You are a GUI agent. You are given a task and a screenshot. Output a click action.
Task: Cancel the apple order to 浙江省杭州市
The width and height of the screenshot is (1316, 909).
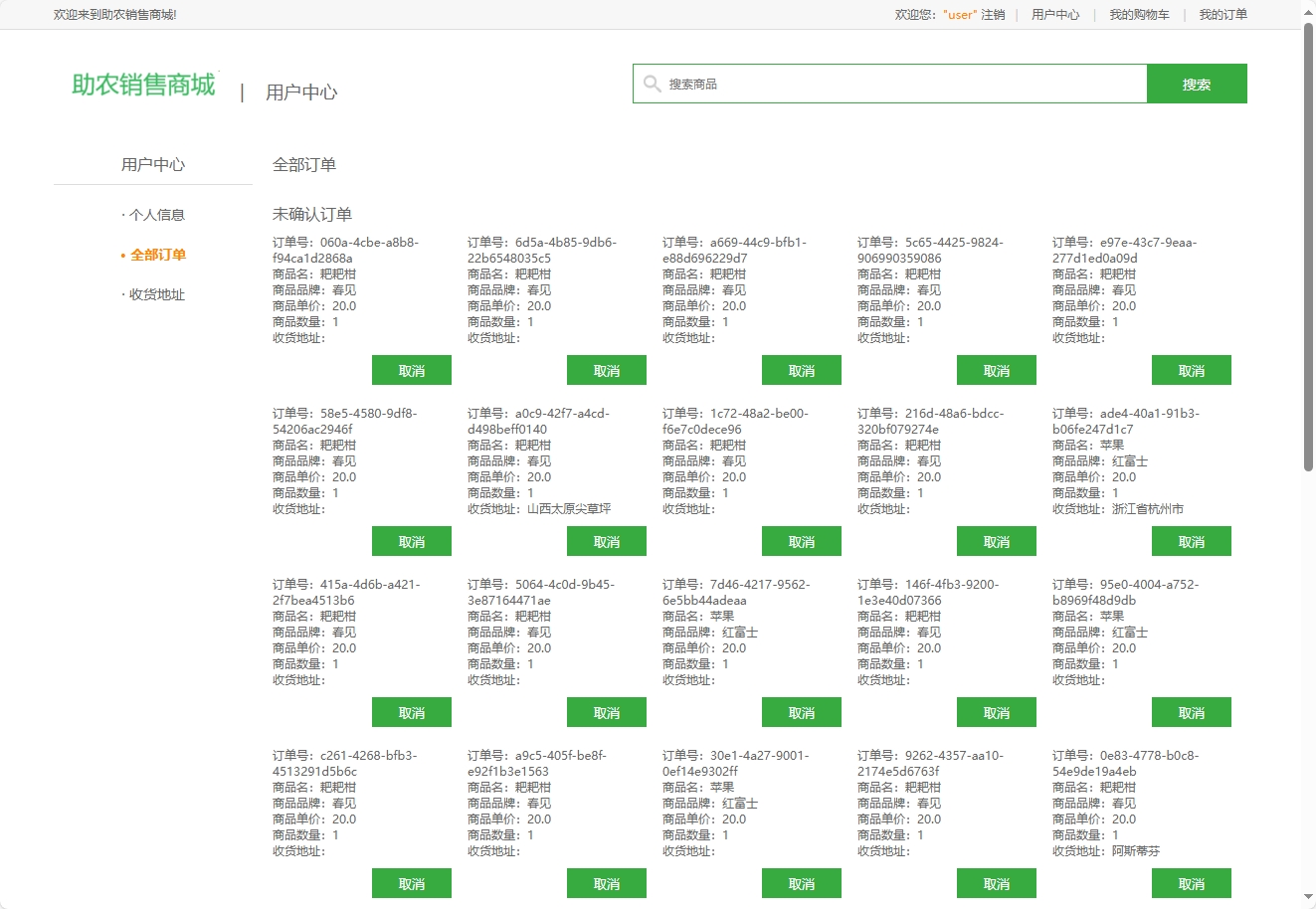pos(1191,541)
